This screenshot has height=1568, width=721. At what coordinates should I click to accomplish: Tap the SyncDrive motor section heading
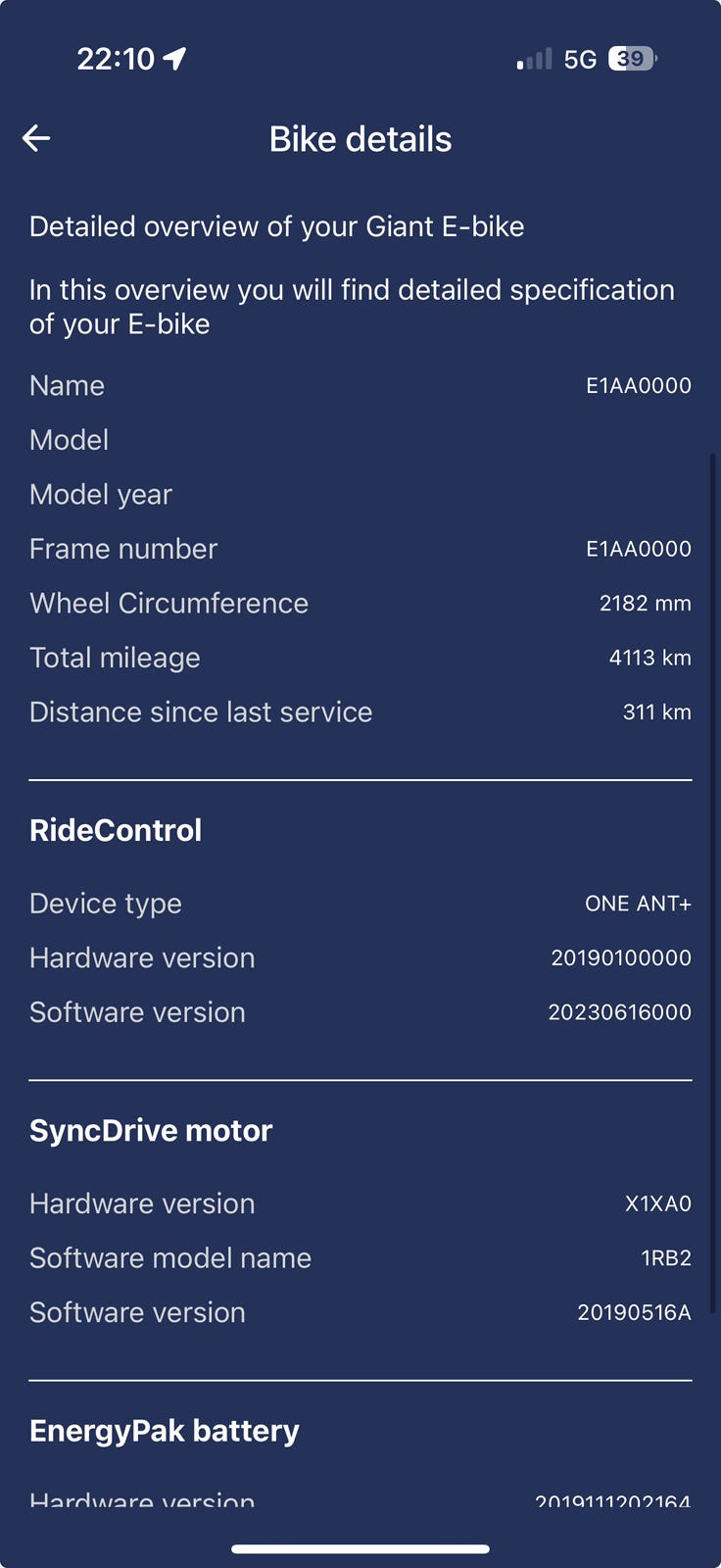click(151, 1130)
